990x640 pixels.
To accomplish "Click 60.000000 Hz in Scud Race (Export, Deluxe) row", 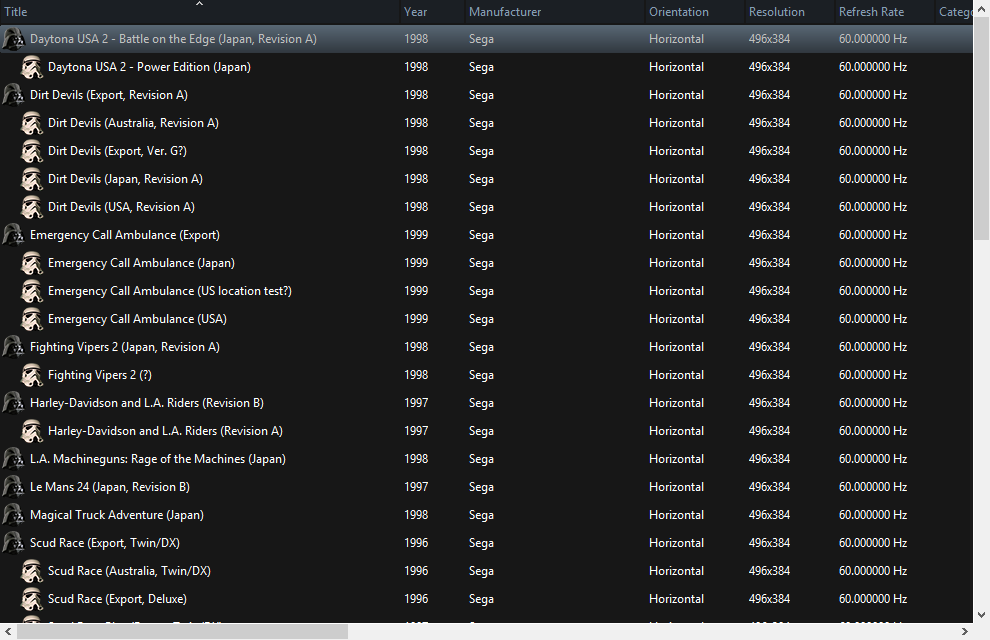I will click(x=873, y=599).
